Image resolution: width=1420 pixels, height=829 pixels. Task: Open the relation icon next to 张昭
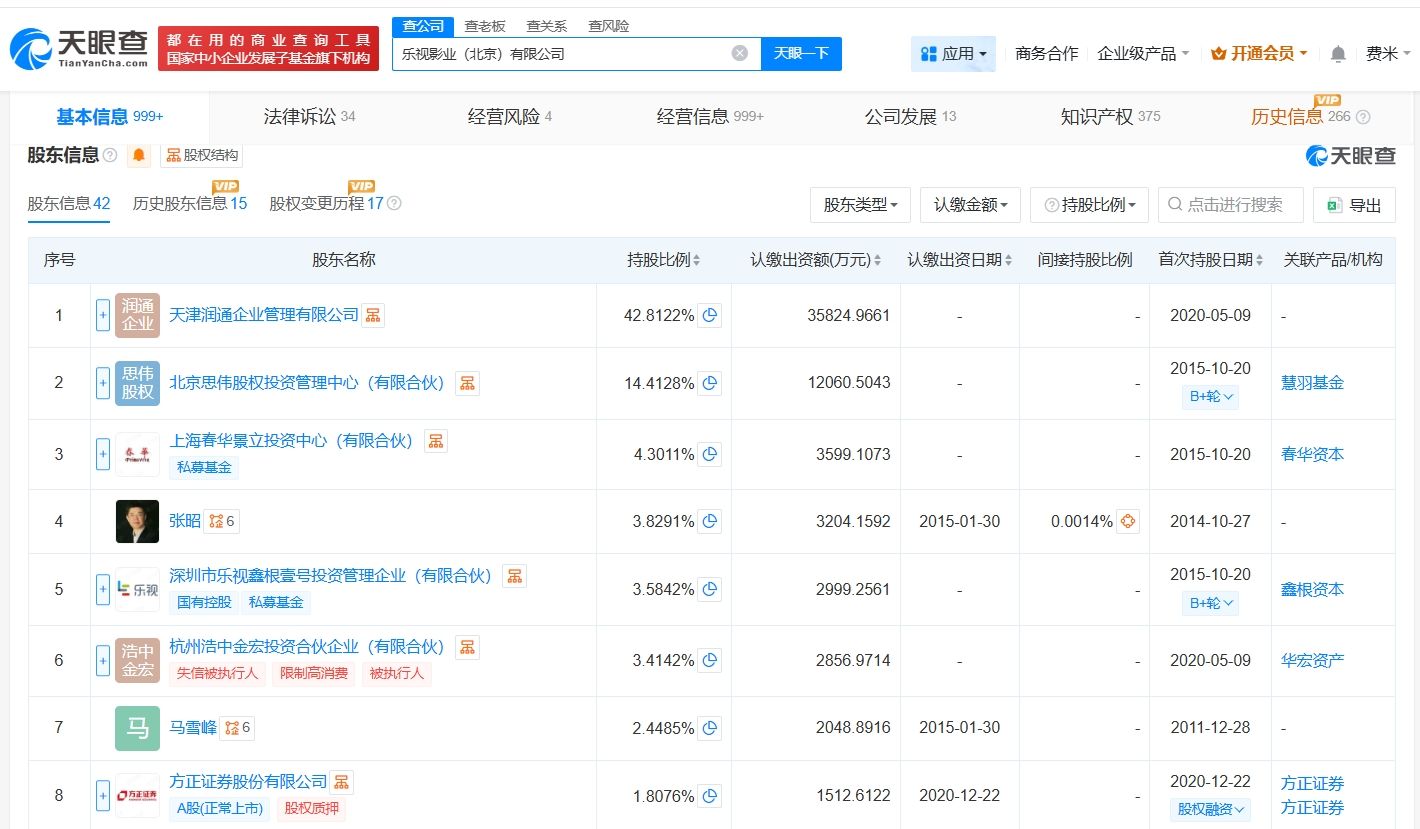pyautogui.click(x=221, y=521)
